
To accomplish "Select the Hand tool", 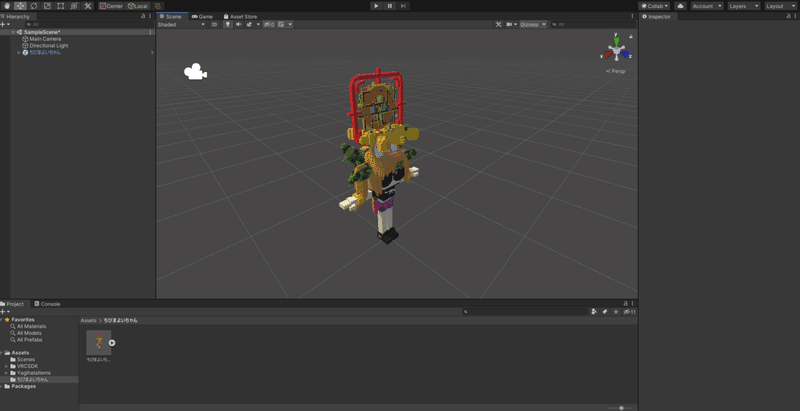I will 7,6.
